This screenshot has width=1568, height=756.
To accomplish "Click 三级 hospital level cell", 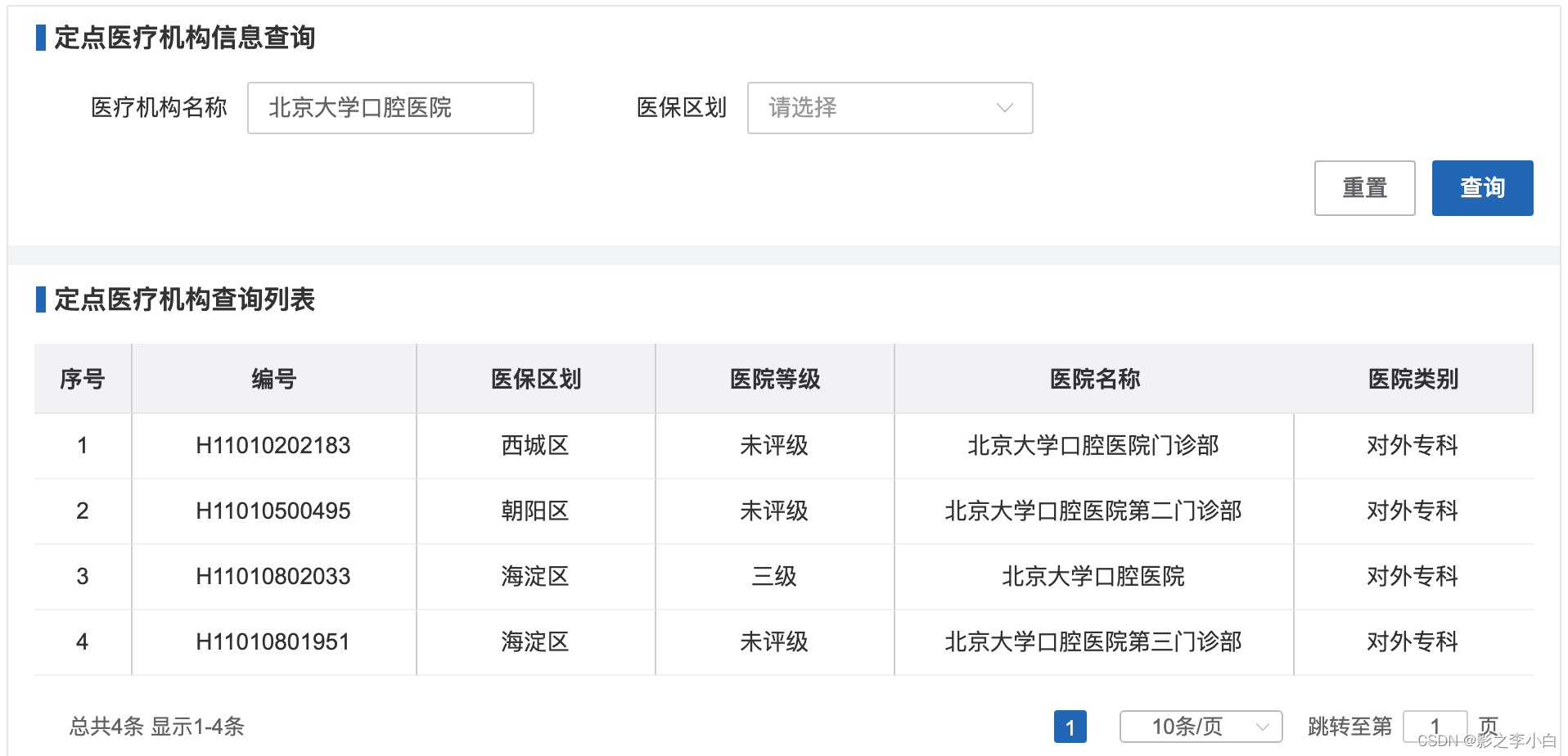I will (774, 576).
